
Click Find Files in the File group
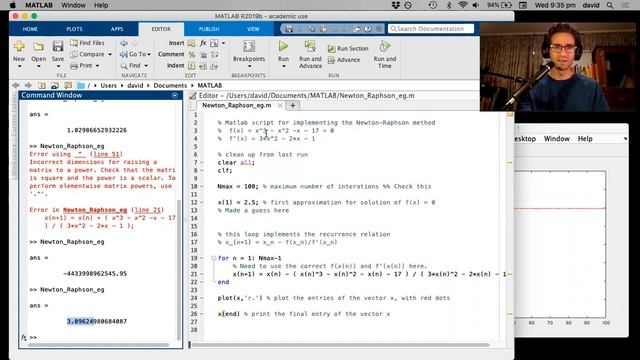pos(87,43)
